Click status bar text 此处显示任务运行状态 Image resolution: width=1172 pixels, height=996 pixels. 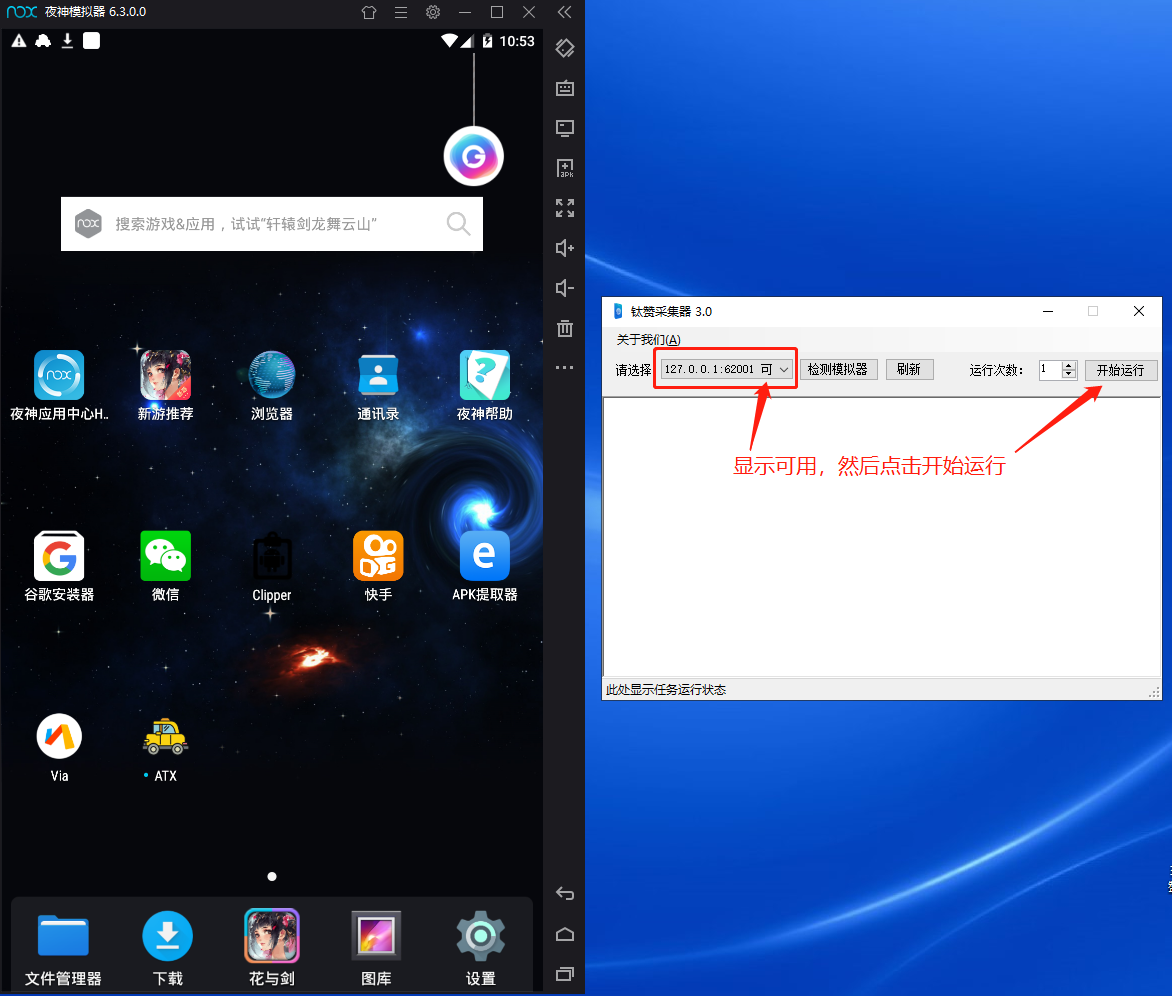coord(666,690)
